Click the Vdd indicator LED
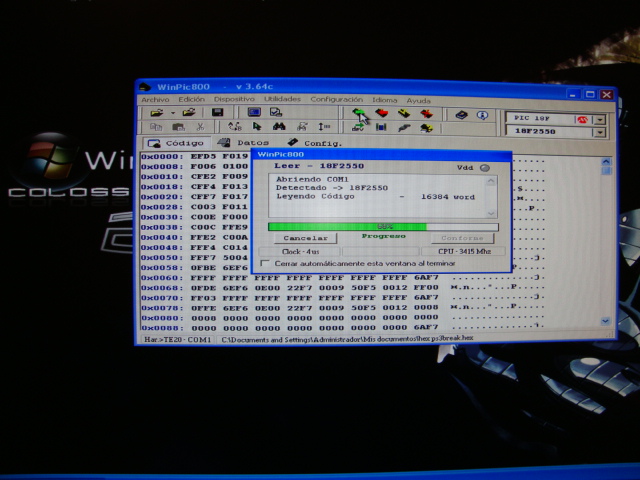Image resolution: width=640 pixels, height=480 pixels. click(484, 168)
